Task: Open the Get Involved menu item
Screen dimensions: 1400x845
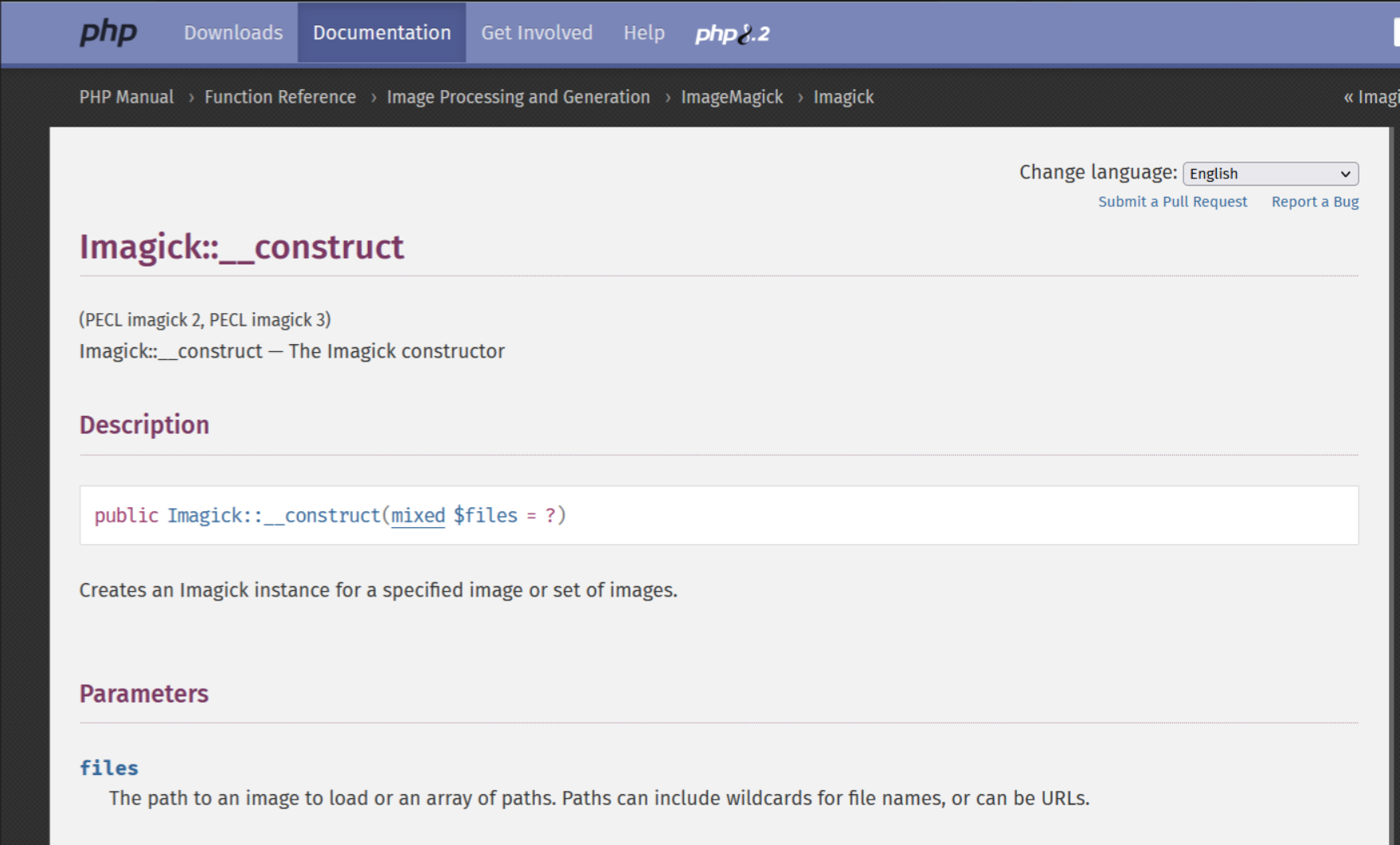Action: coord(537,33)
